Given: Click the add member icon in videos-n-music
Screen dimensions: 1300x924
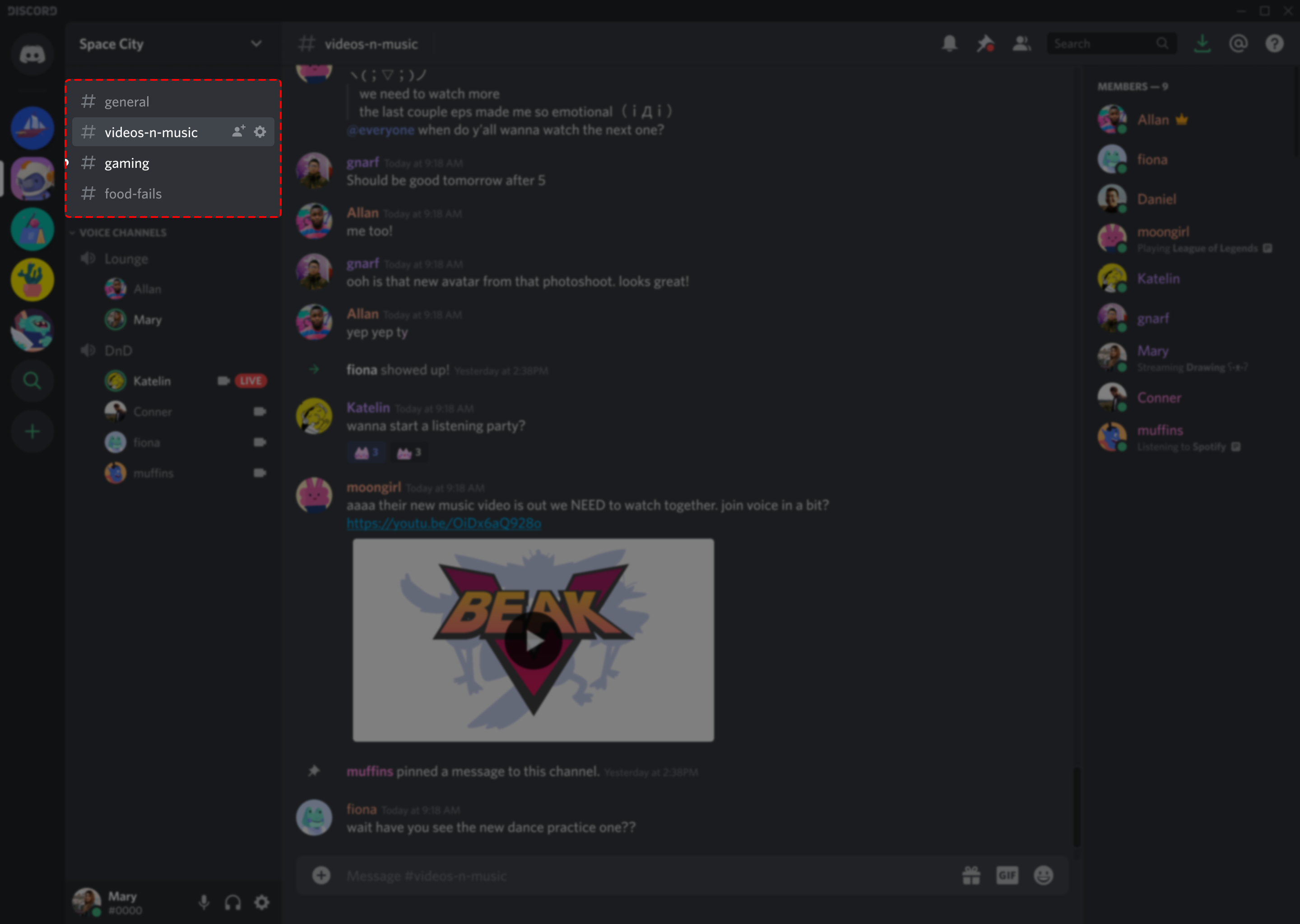Looking at the screenshot, I should 238,132.
